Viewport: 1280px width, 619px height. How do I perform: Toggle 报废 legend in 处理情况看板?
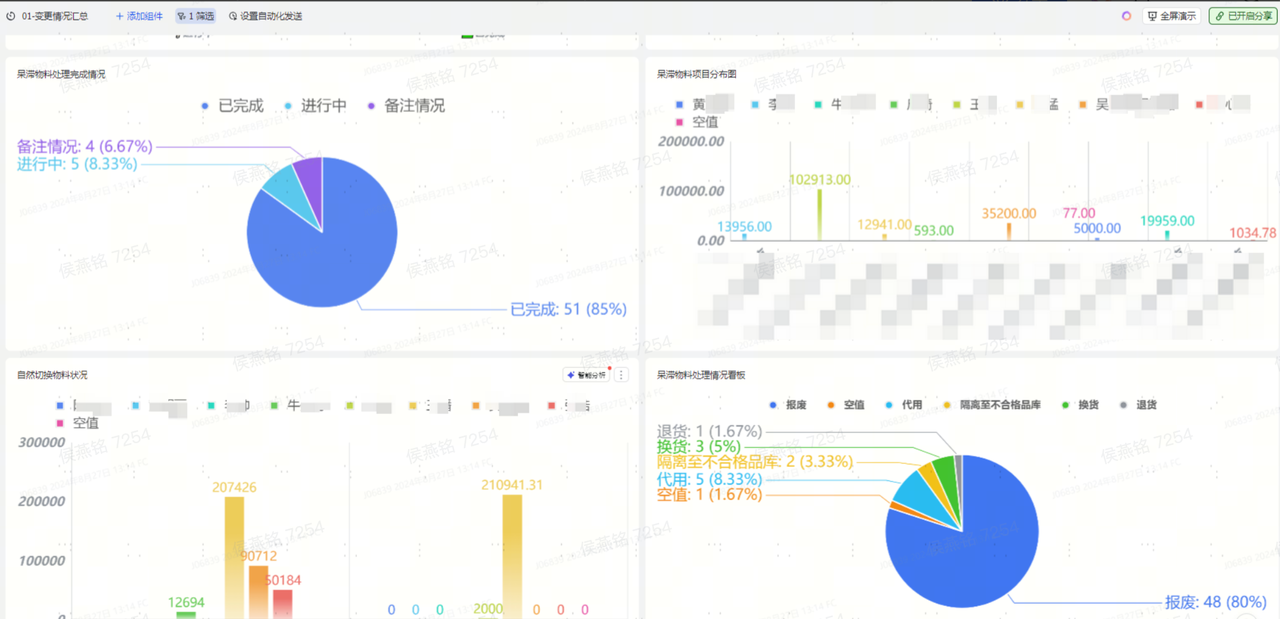(x=787, y=405)
